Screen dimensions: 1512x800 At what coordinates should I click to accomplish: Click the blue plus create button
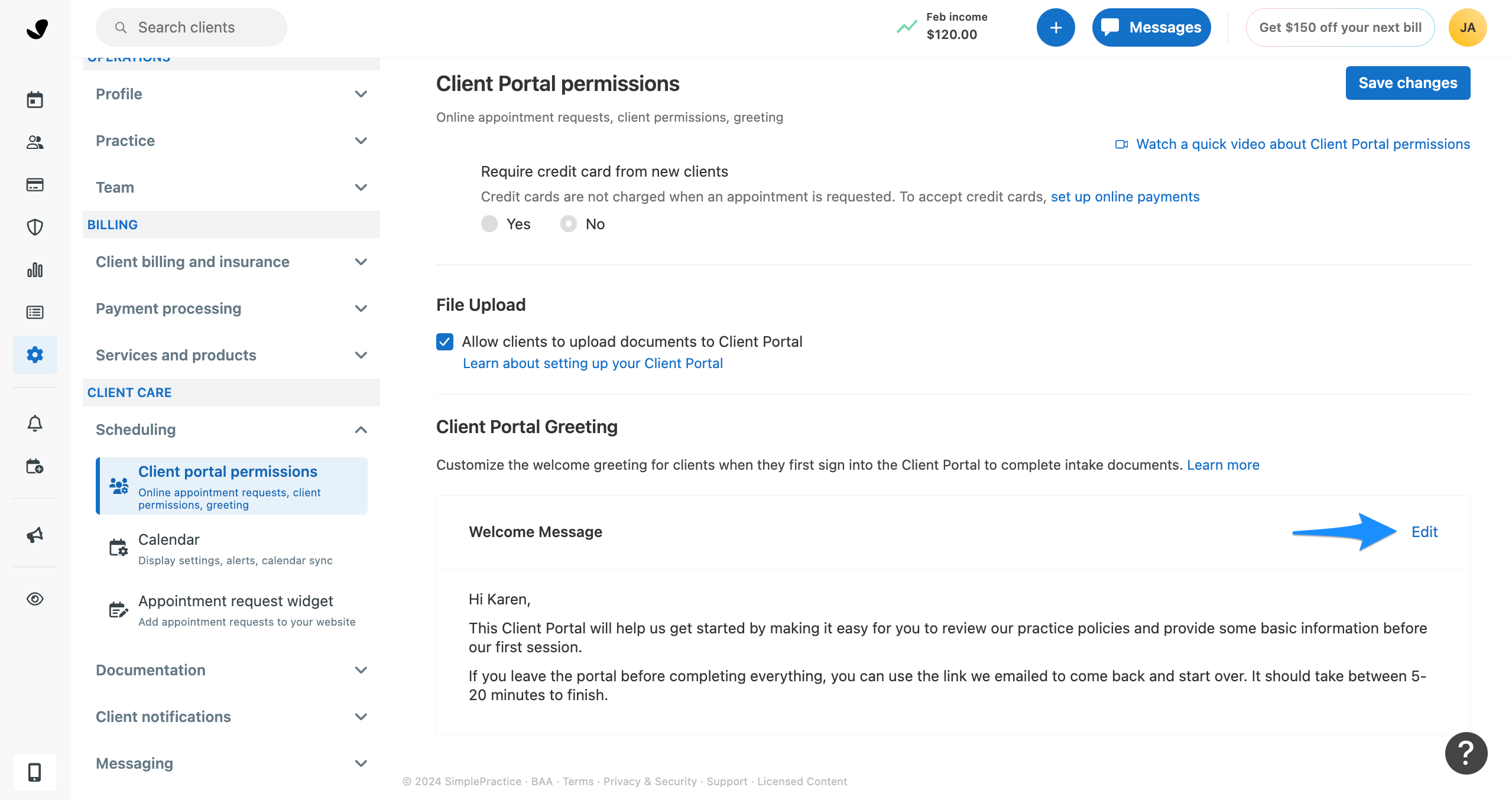(x=1056, y=28)
